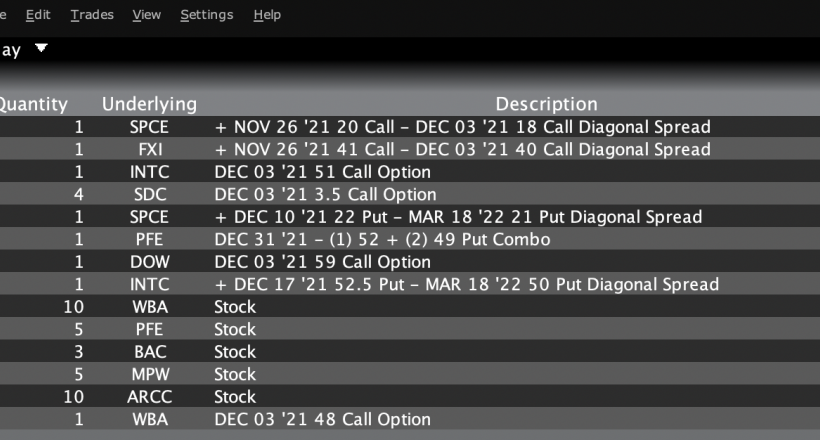Click the Description column header

point(546,104)
